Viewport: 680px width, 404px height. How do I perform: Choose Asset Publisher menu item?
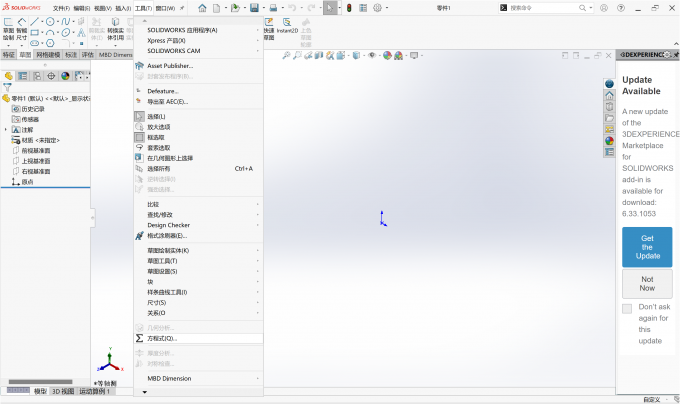click(x=199, y=66)
